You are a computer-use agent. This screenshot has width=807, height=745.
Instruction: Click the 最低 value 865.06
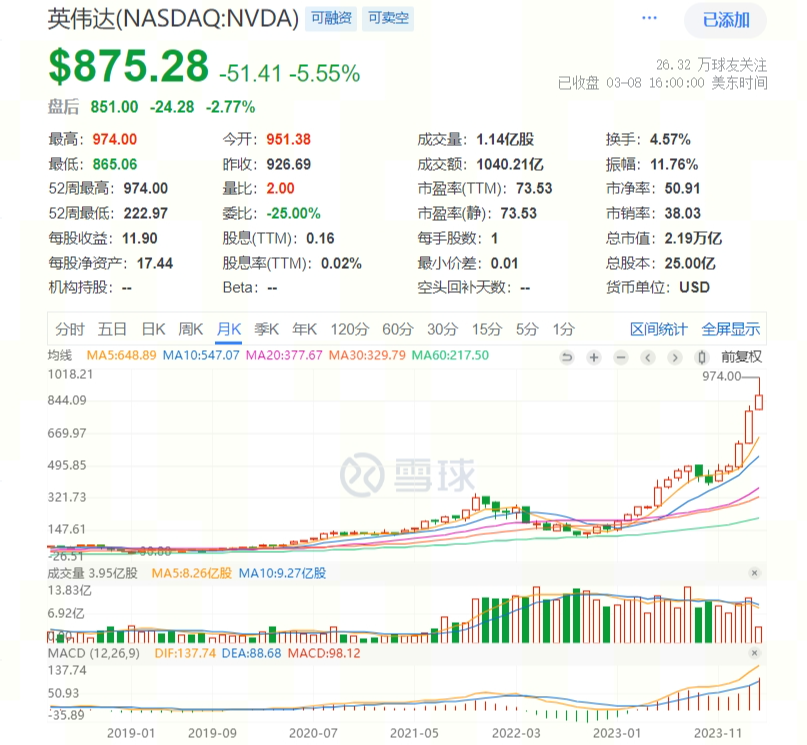(x=115, y=165)
